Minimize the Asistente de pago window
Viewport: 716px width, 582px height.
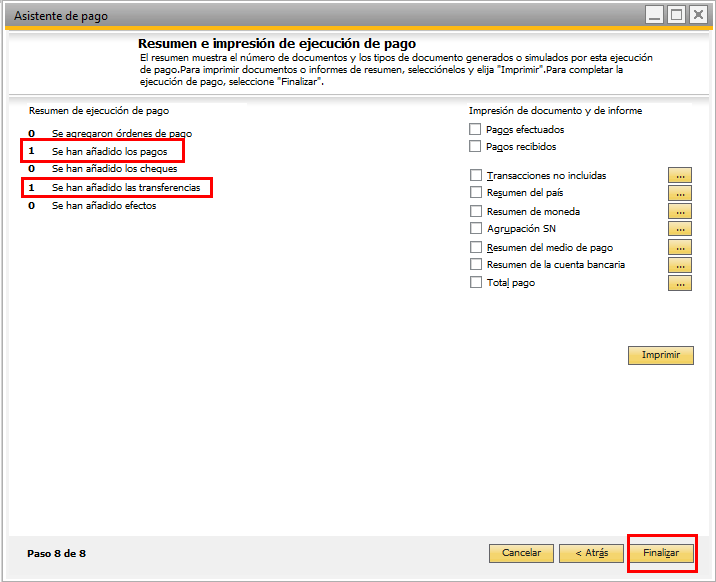[x=654, y=15]
